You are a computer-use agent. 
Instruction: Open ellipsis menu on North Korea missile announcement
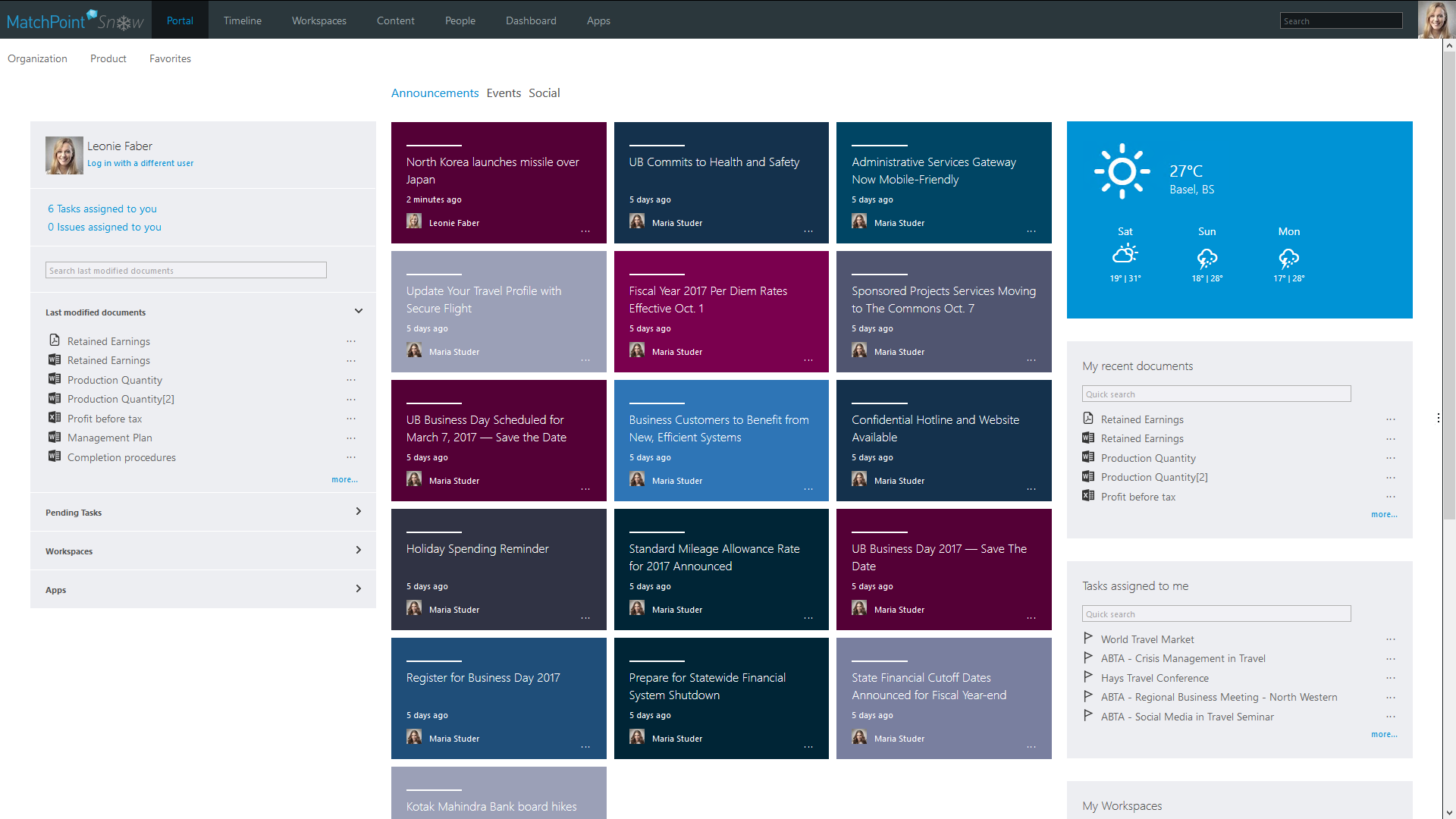585,231
